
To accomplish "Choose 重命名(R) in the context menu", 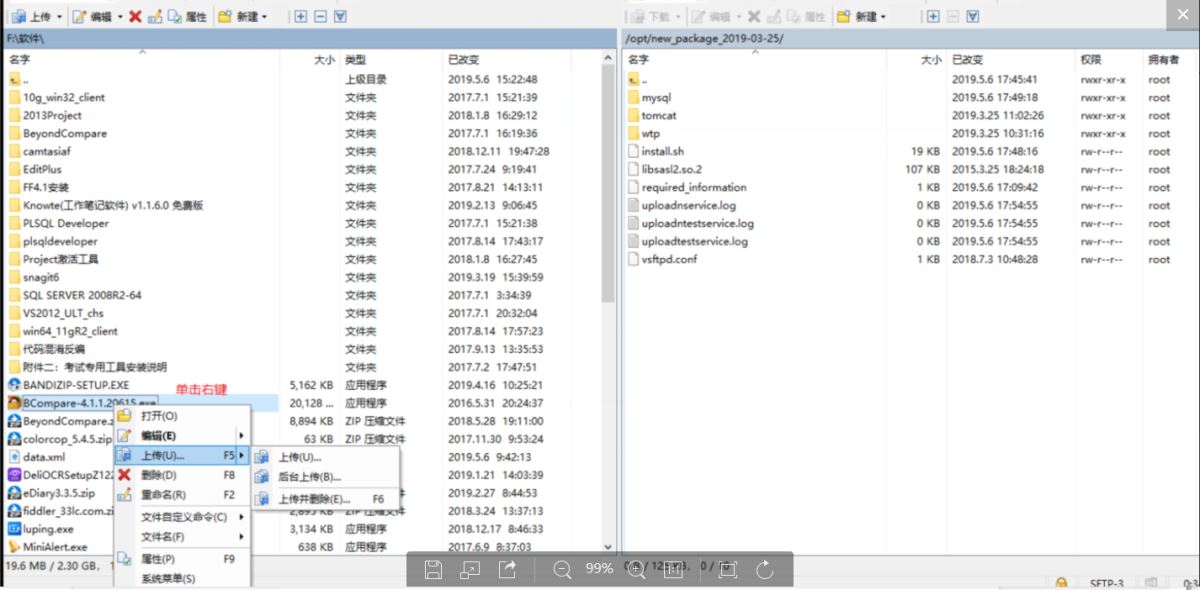I will tap(162, 495).
